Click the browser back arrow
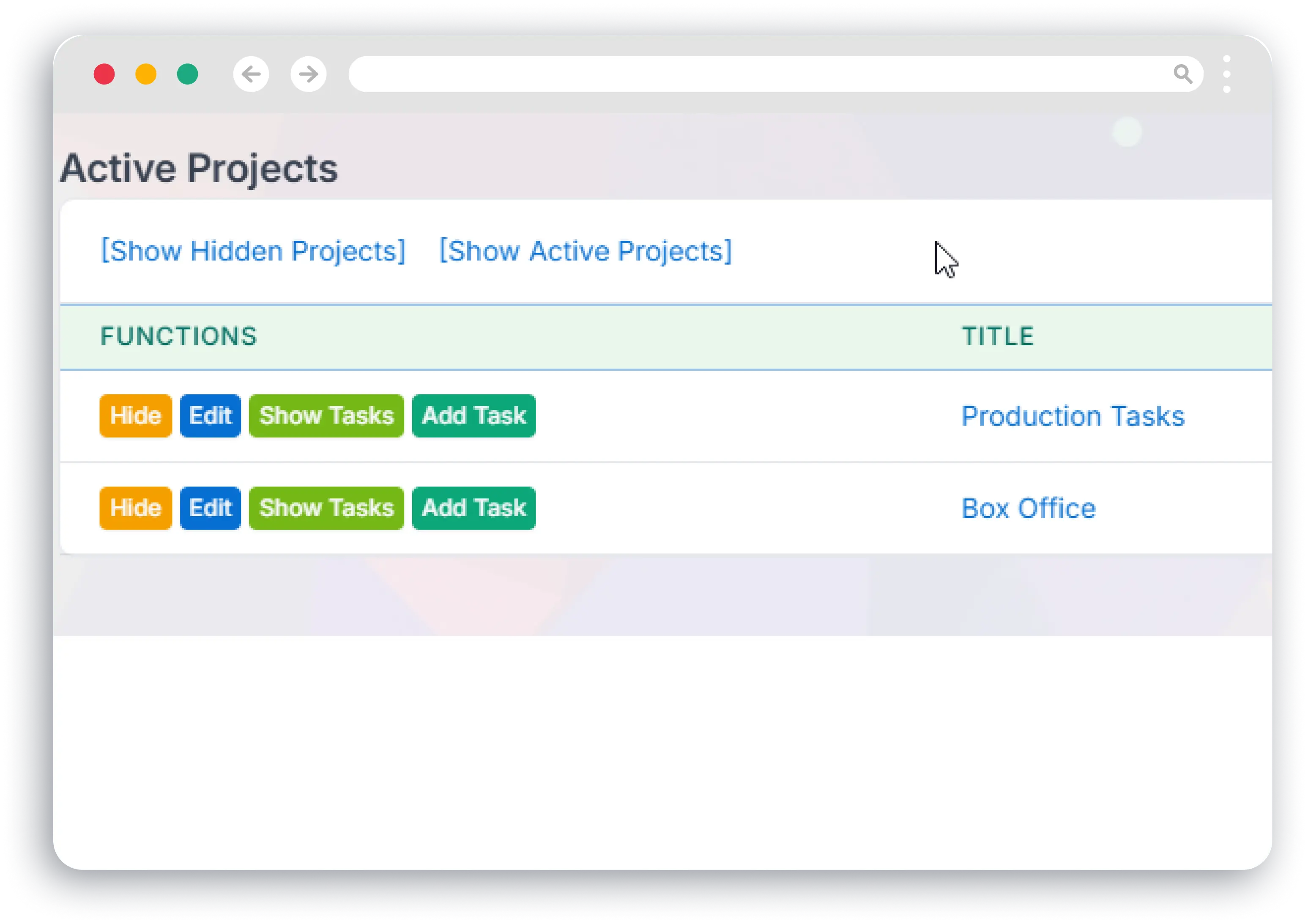The image size is (1308, 924). (x=251, y=74)
